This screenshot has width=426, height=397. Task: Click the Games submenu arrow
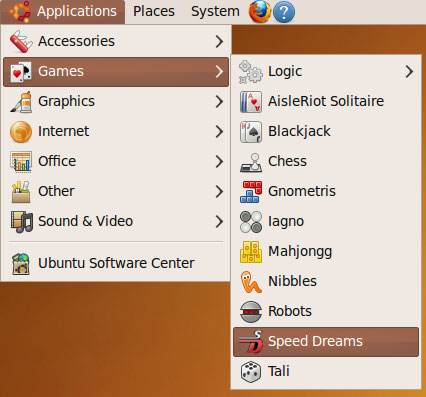(219, 71)
